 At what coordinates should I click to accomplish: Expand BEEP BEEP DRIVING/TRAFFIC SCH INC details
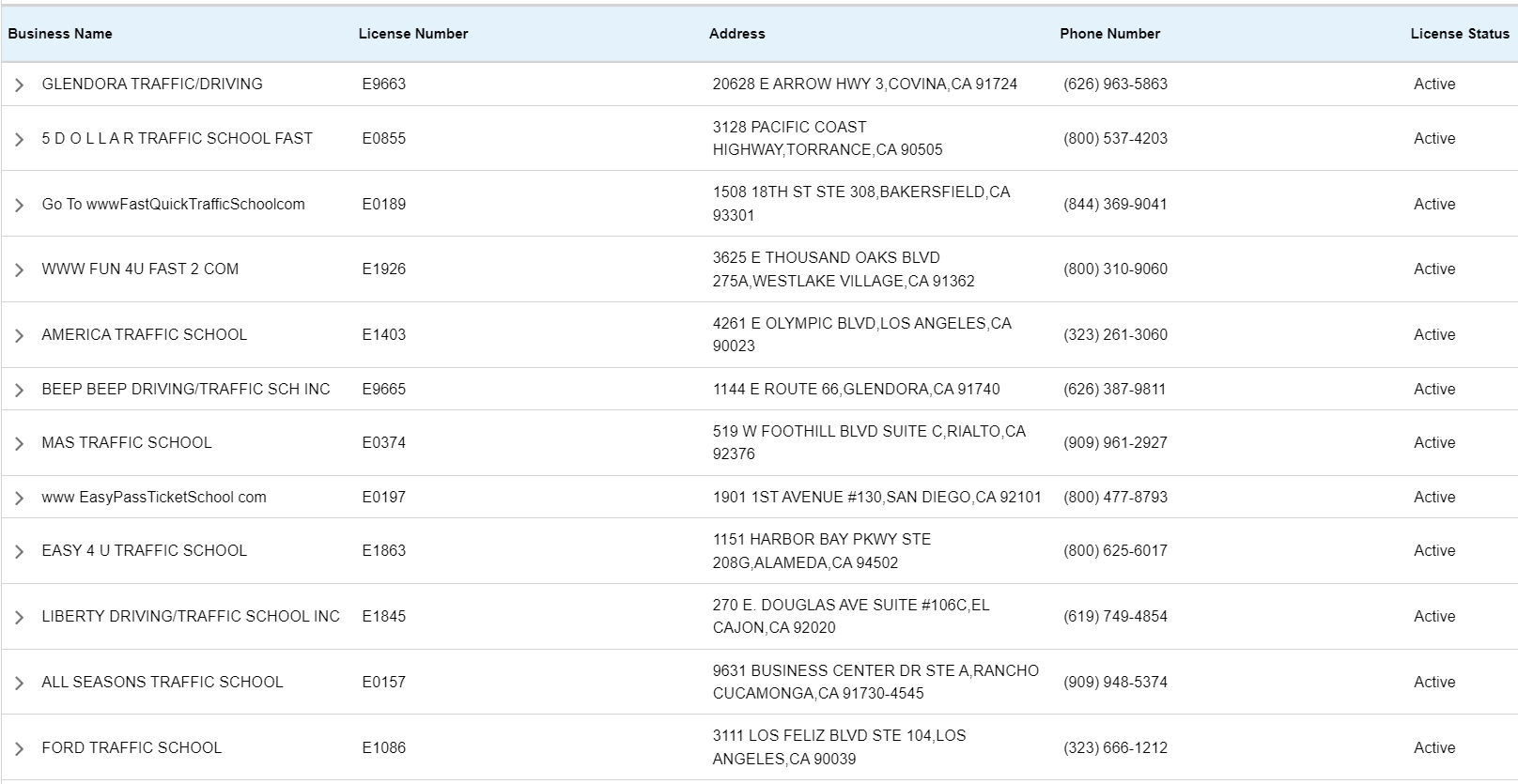(x=19, y=390)
